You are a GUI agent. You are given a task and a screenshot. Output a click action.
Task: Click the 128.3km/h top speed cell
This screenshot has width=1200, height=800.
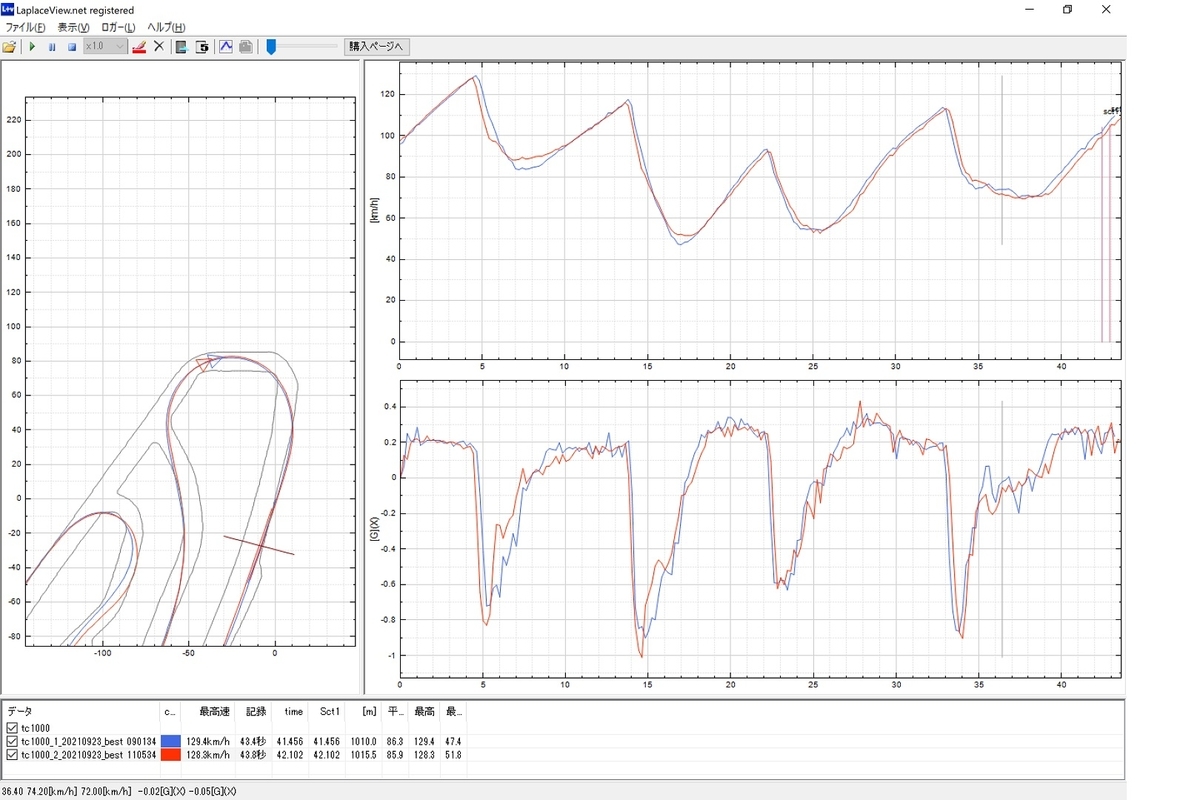click(208, 754)
